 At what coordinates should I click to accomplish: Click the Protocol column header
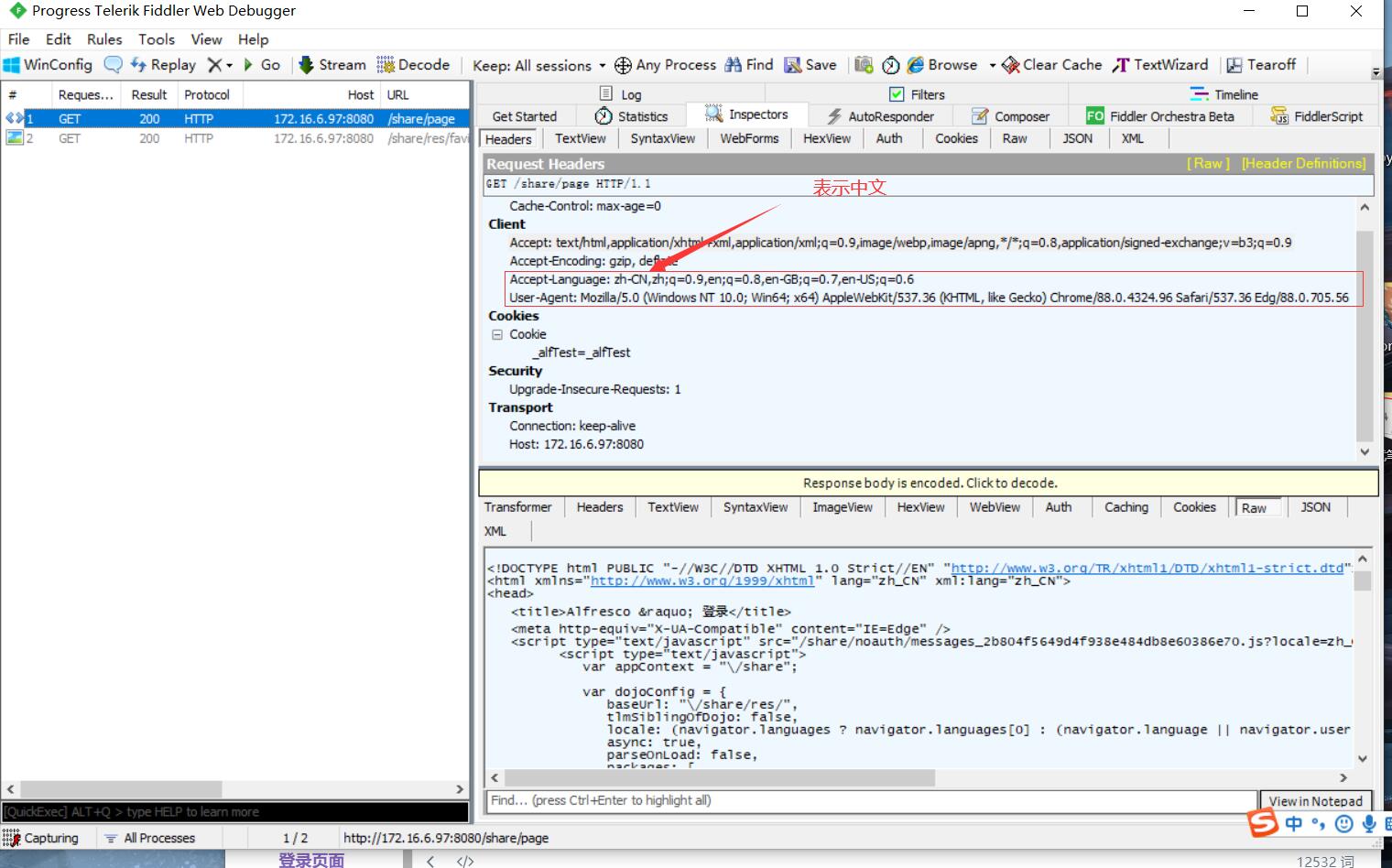207,94
